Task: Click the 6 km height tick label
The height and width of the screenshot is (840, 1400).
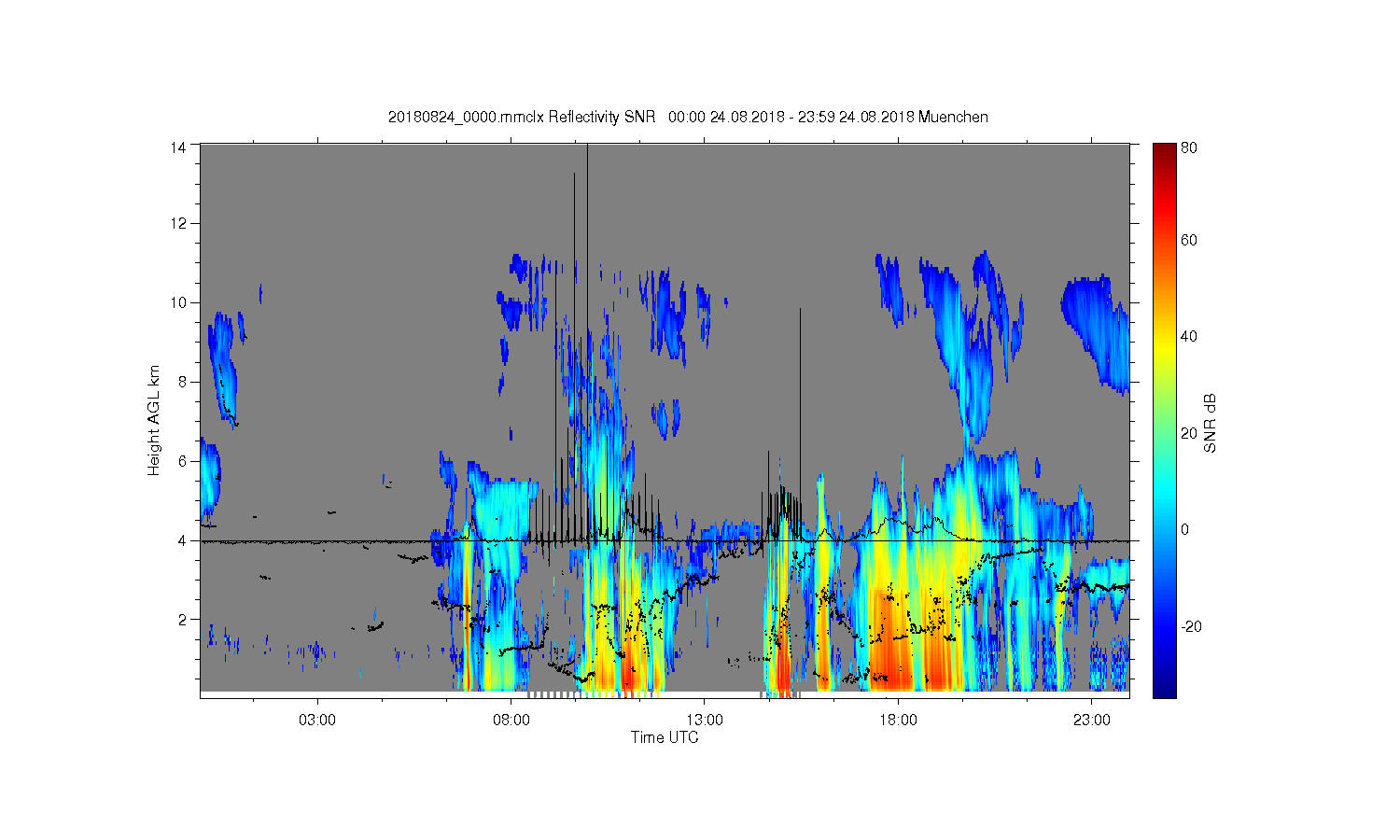Action: coord(183,461)
